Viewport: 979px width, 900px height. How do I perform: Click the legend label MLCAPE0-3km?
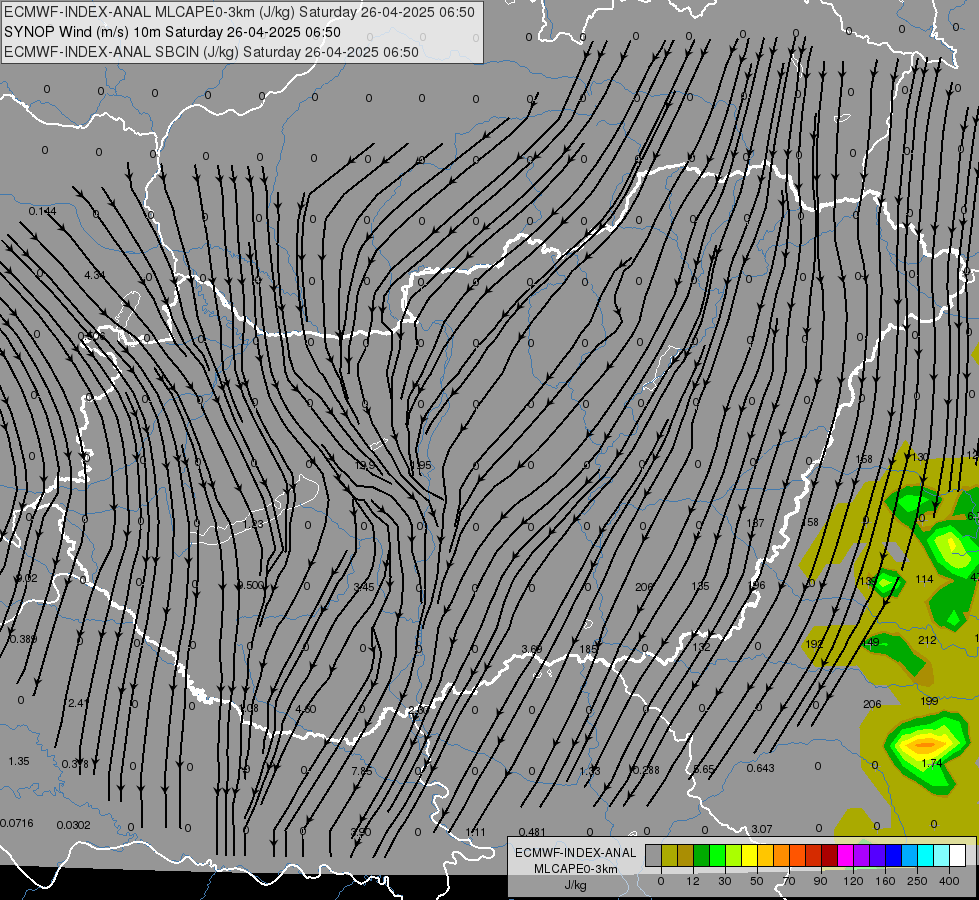pyautogui.click(x=575, y=869)
